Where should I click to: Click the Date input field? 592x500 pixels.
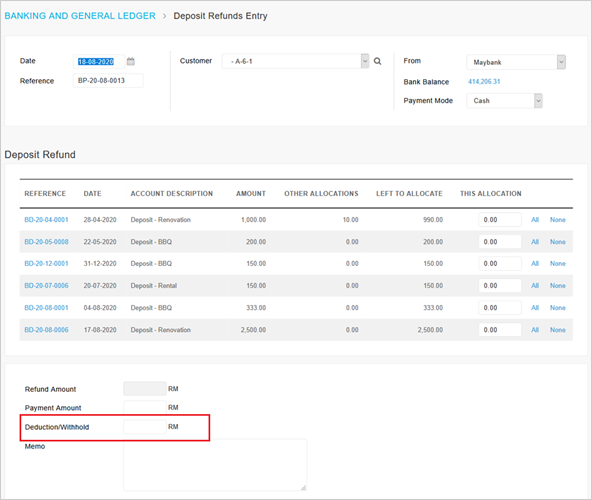[99, 62]
